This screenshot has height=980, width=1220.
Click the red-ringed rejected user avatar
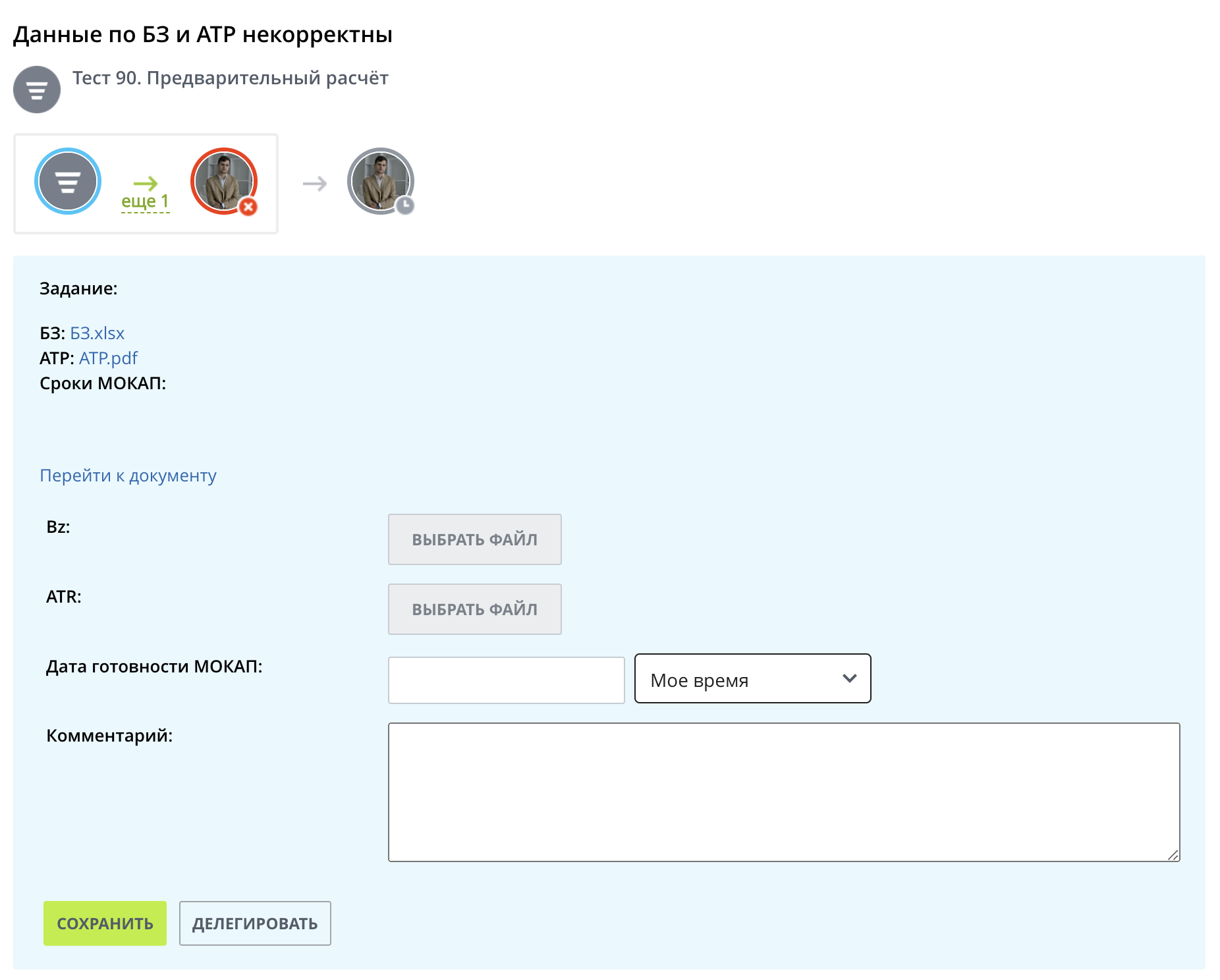click(x=223, y=180)
